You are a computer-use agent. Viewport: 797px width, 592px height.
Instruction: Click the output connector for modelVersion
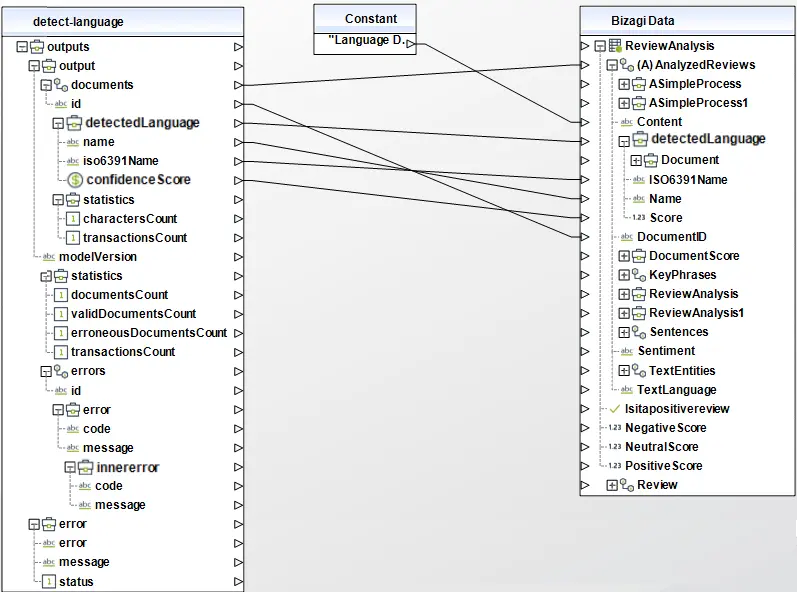[238, 257]
